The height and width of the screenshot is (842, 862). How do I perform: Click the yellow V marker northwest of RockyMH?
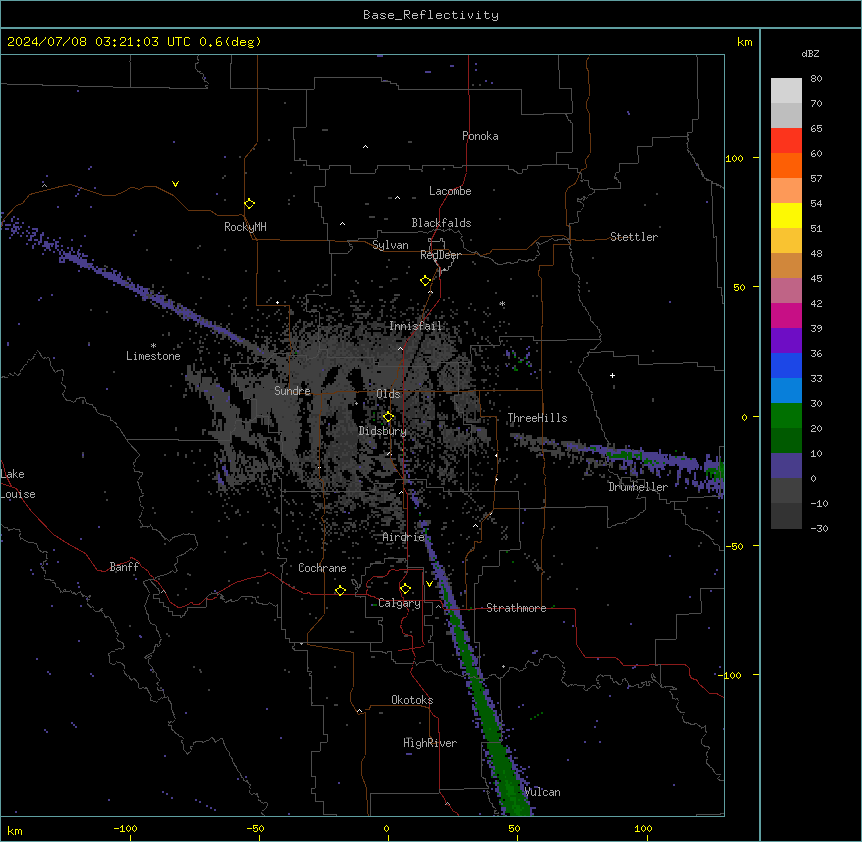[175, 184]
